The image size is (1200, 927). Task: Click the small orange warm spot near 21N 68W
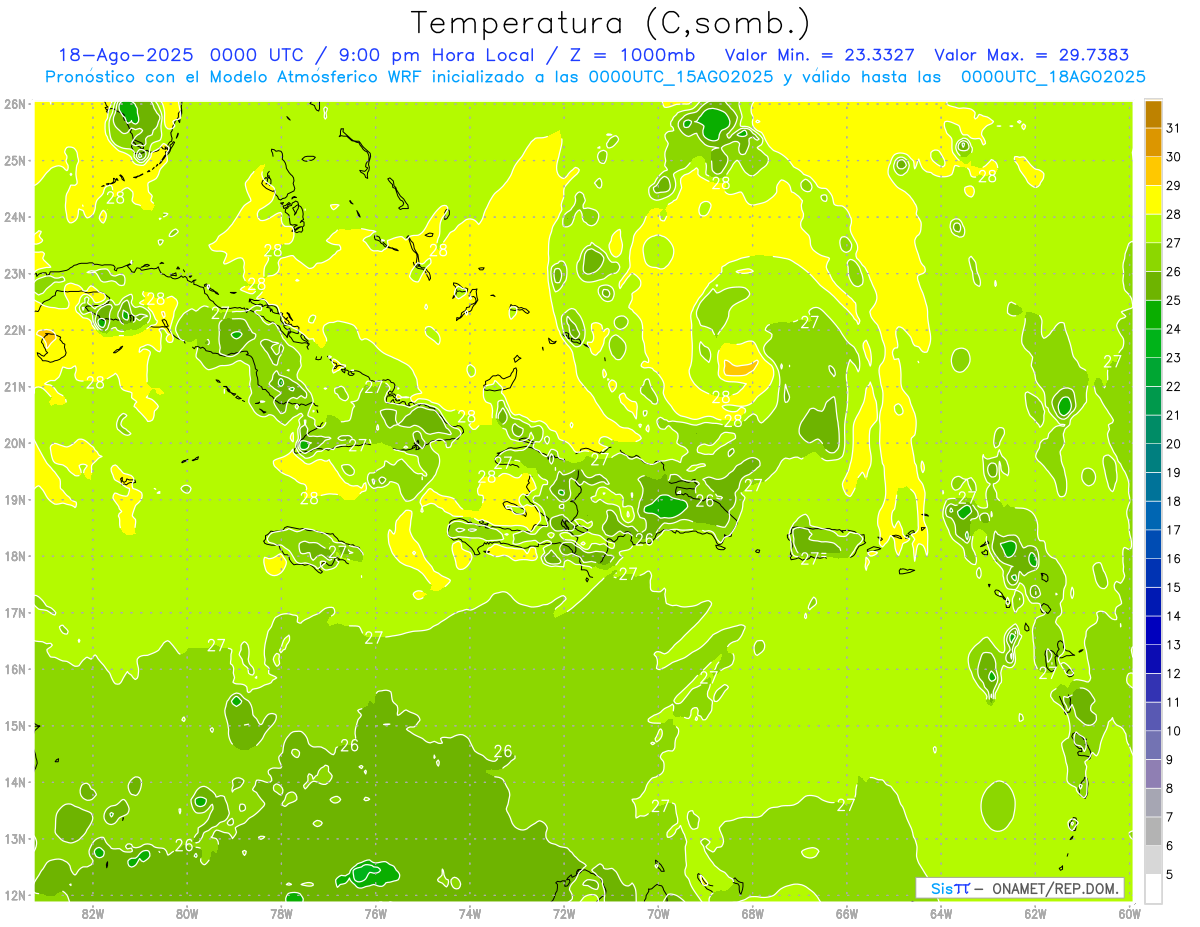pos(739,367)
